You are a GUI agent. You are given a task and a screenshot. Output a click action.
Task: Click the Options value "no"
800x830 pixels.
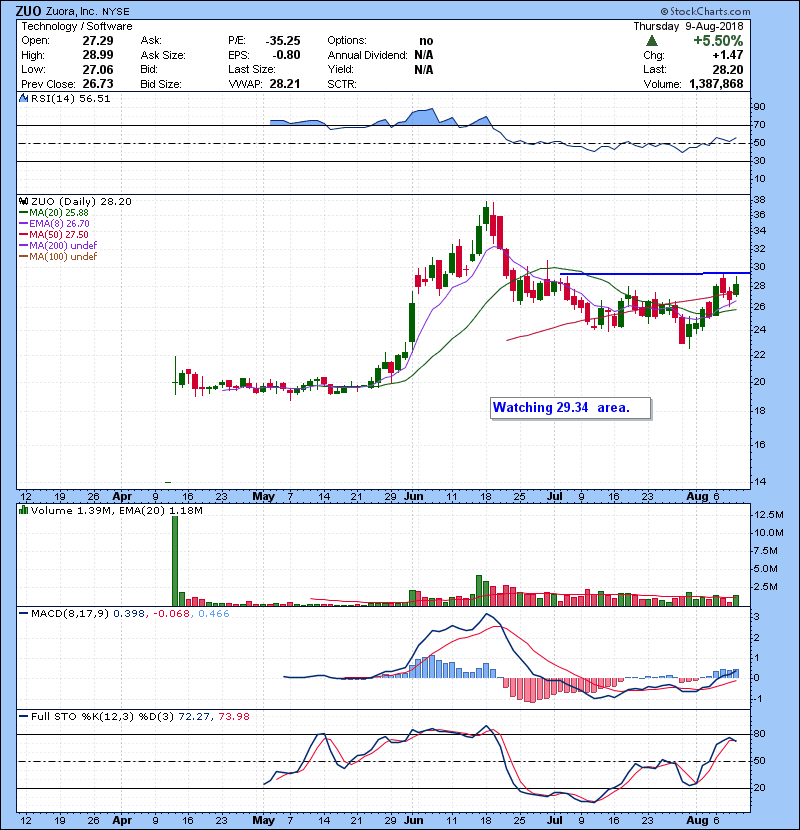[x=426, y=41]
